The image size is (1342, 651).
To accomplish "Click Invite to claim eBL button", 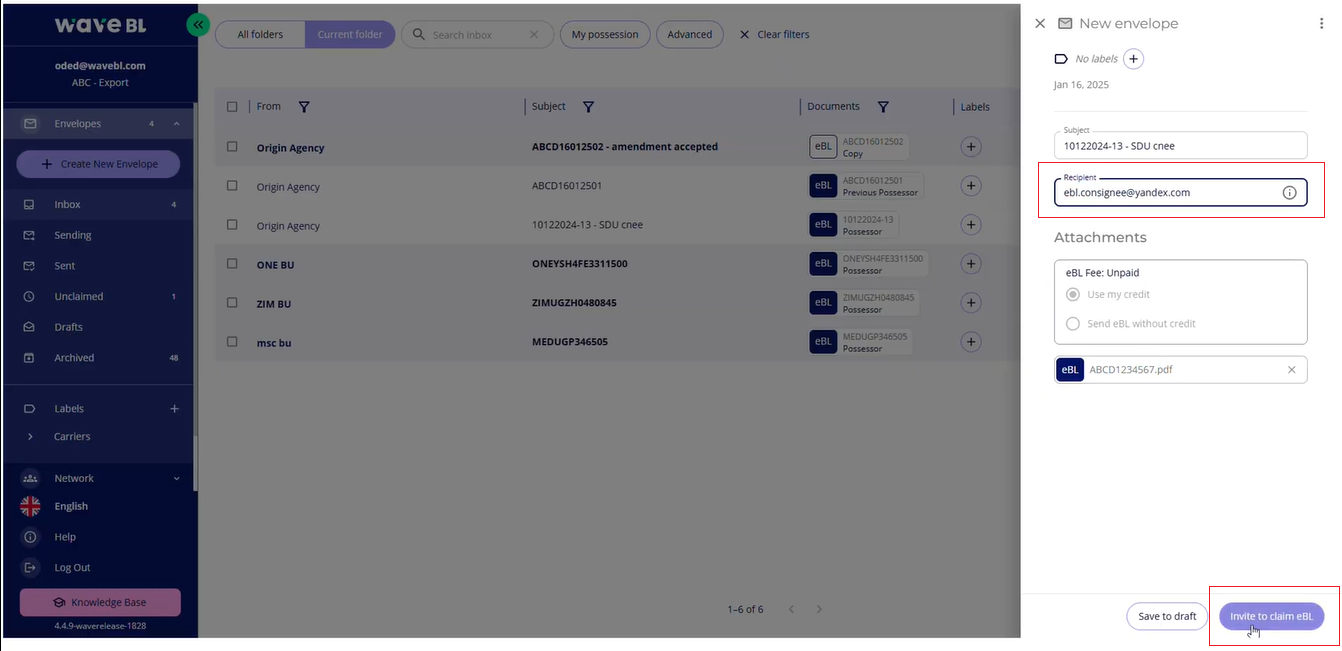I will point(1271,616).
